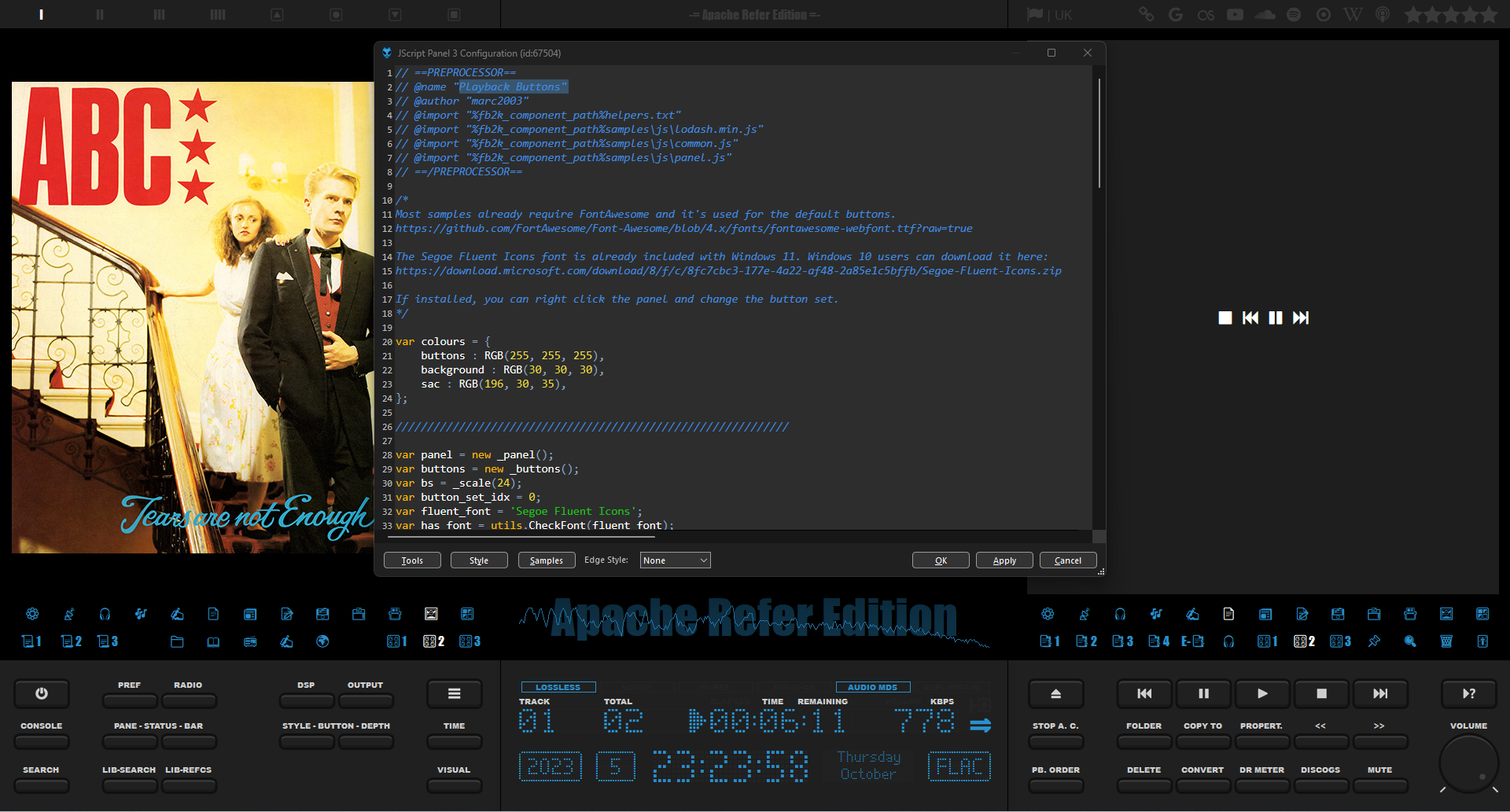
Task: Open the Tools menu button in the dialog
Action: click(412, 560)
